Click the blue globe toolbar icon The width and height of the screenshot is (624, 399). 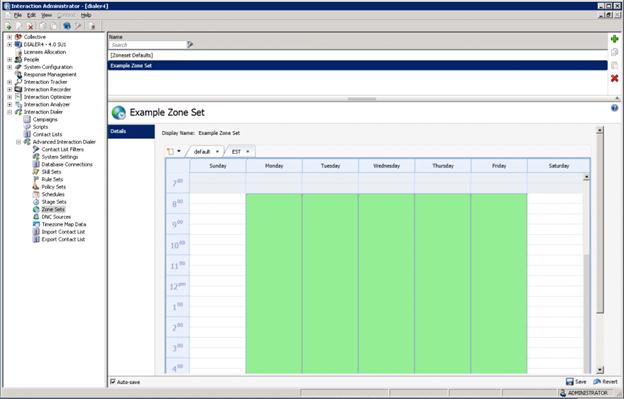pos(67,26)
